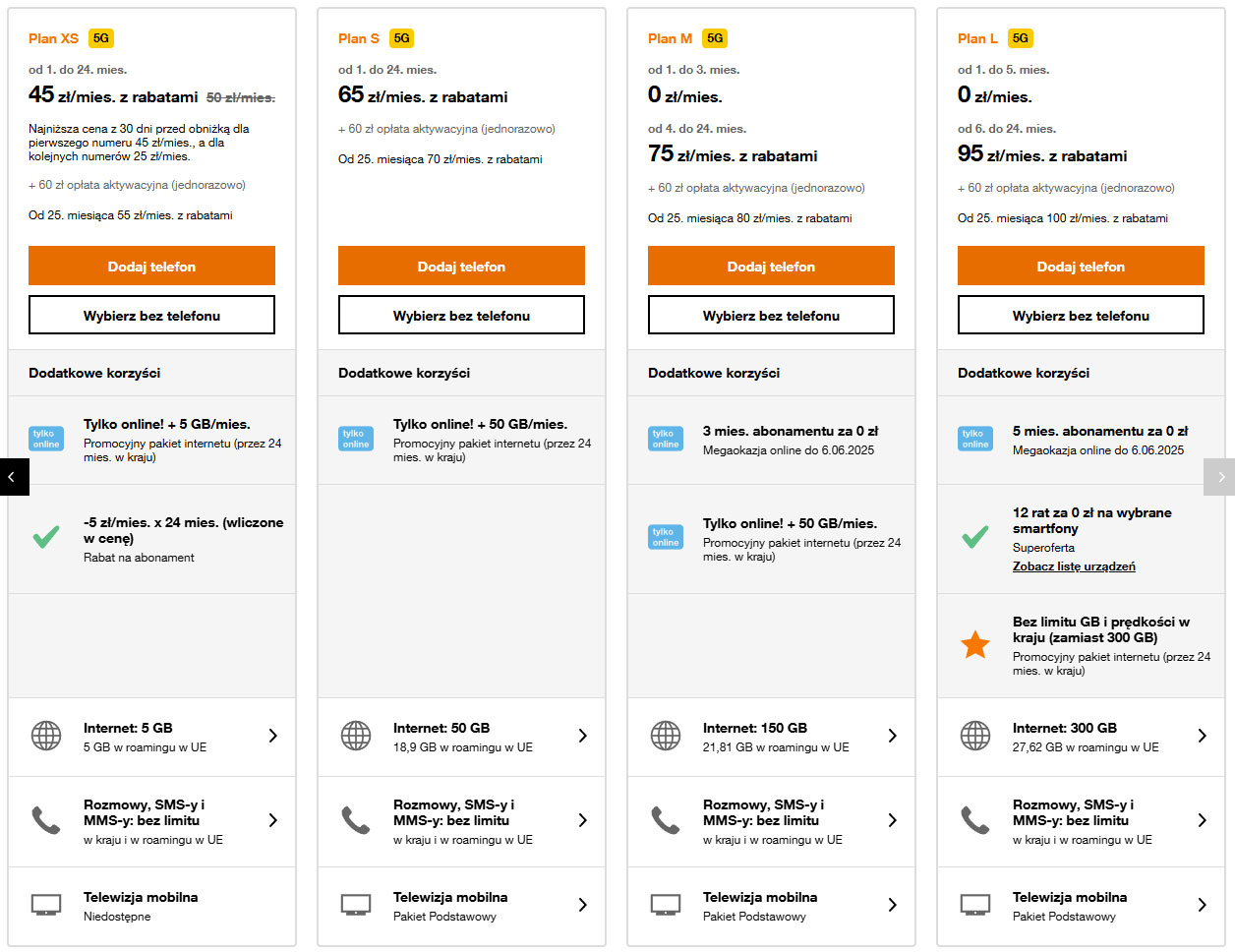Click the green checkmark in Plan XS benefits

[x=46, y=537]
